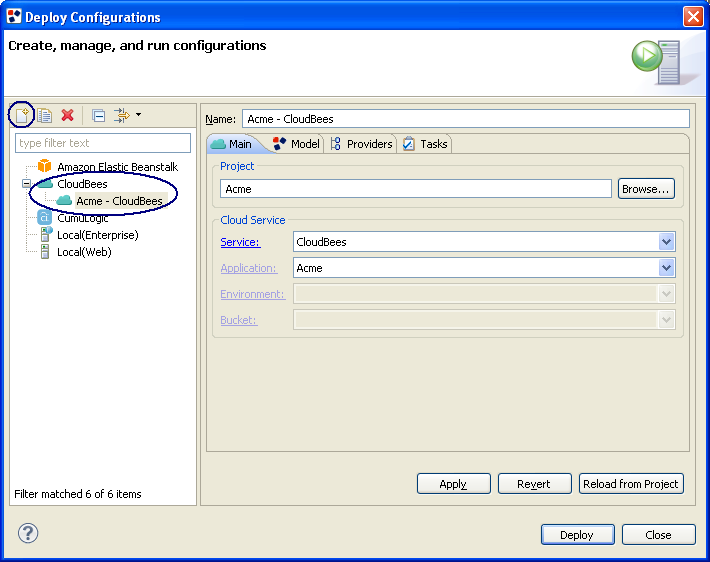
Task: Click the Local(Web) server icon
Action: coord(45,252)
